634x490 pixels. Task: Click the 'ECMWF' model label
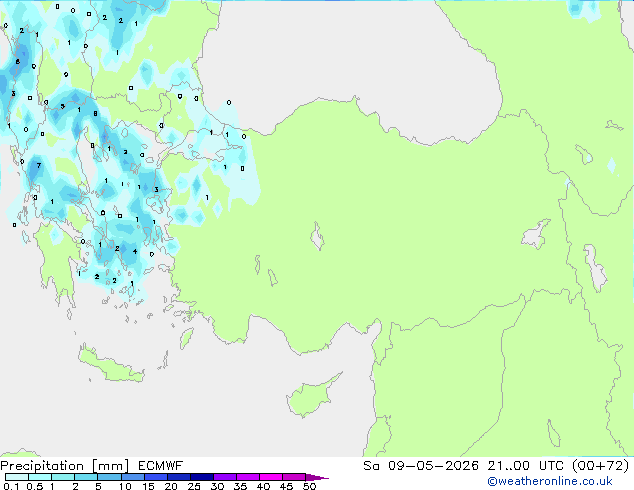(161, 466)
